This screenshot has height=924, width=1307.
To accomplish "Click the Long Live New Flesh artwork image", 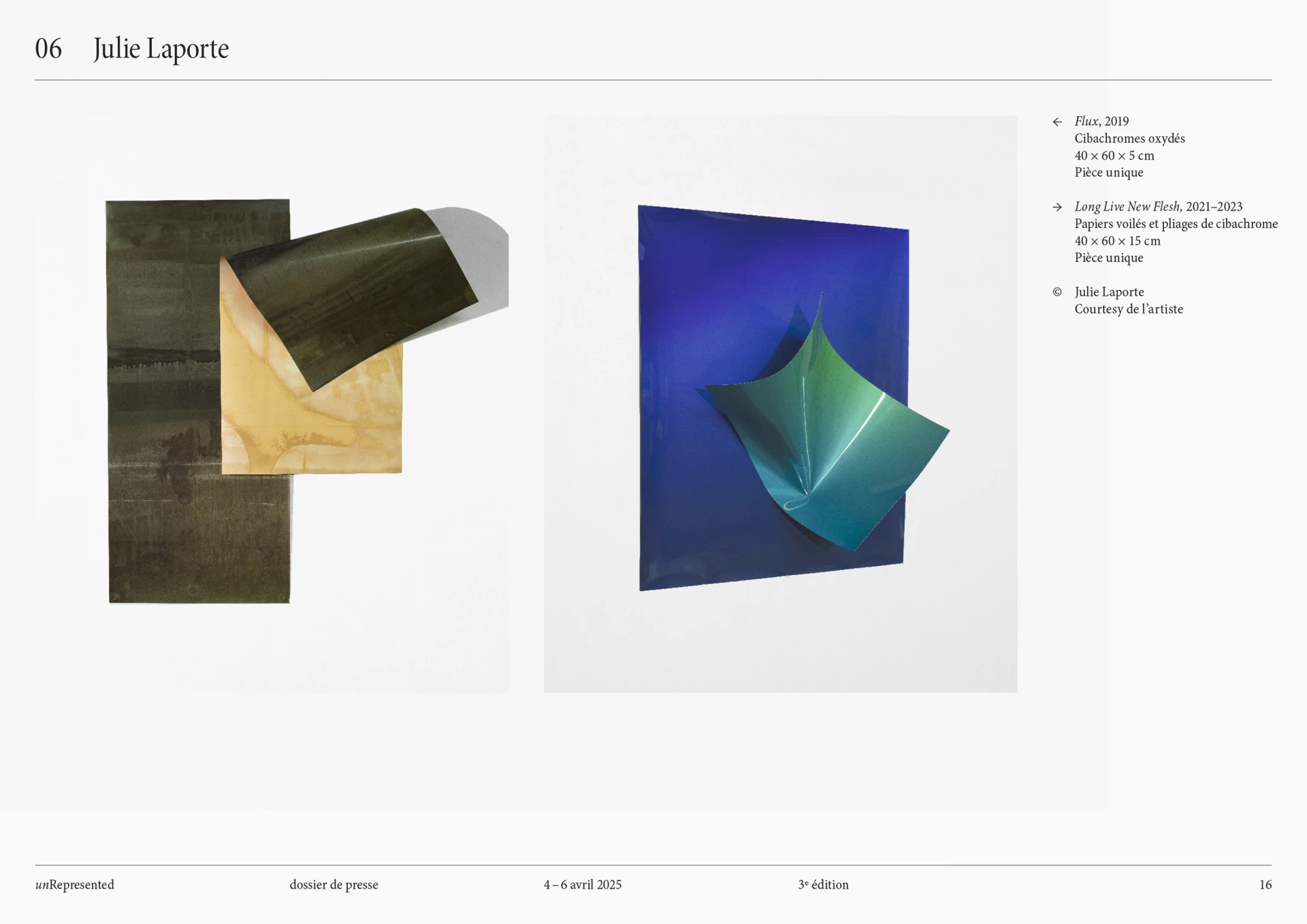I will (x=780, y=403).
